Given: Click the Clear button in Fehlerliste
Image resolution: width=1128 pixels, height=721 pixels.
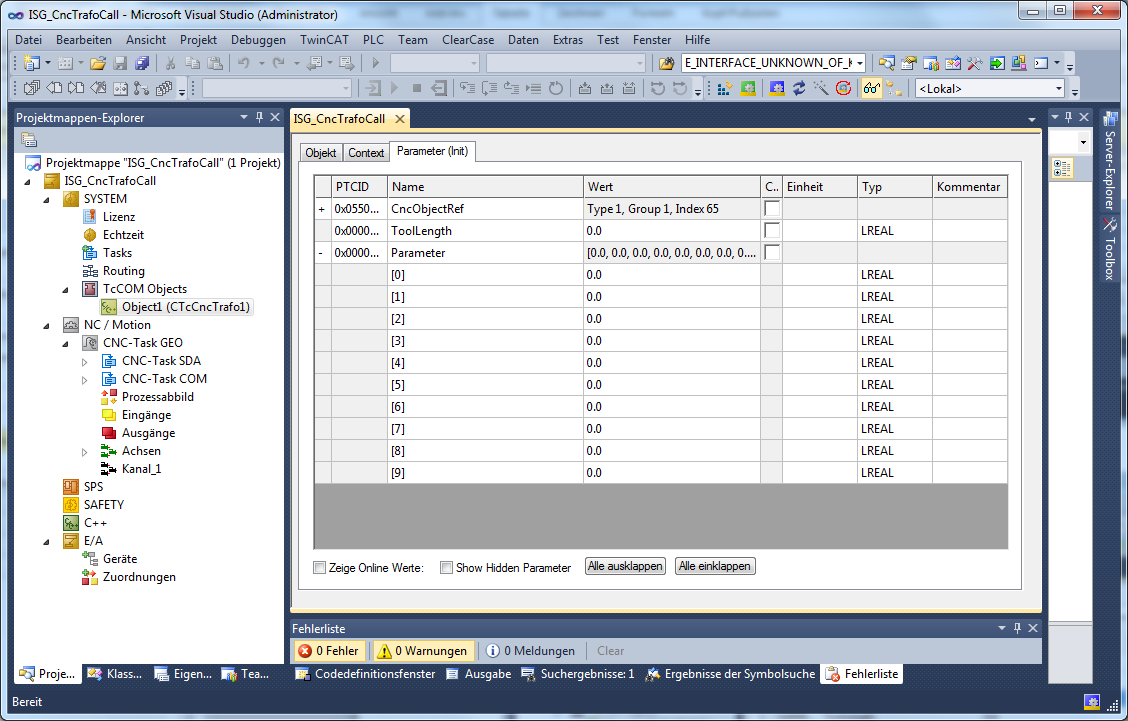Looking at the screenshot, I should click(x=610, y=650).
